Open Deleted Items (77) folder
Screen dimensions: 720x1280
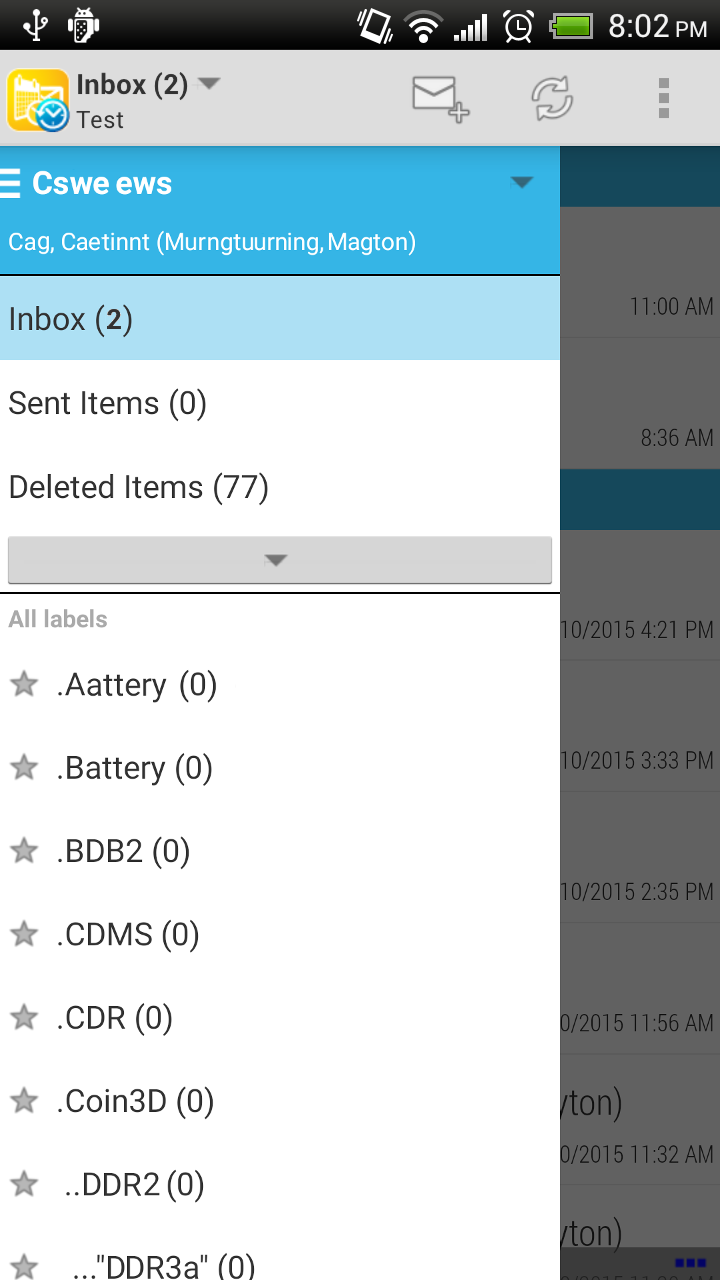coord(279,487)
